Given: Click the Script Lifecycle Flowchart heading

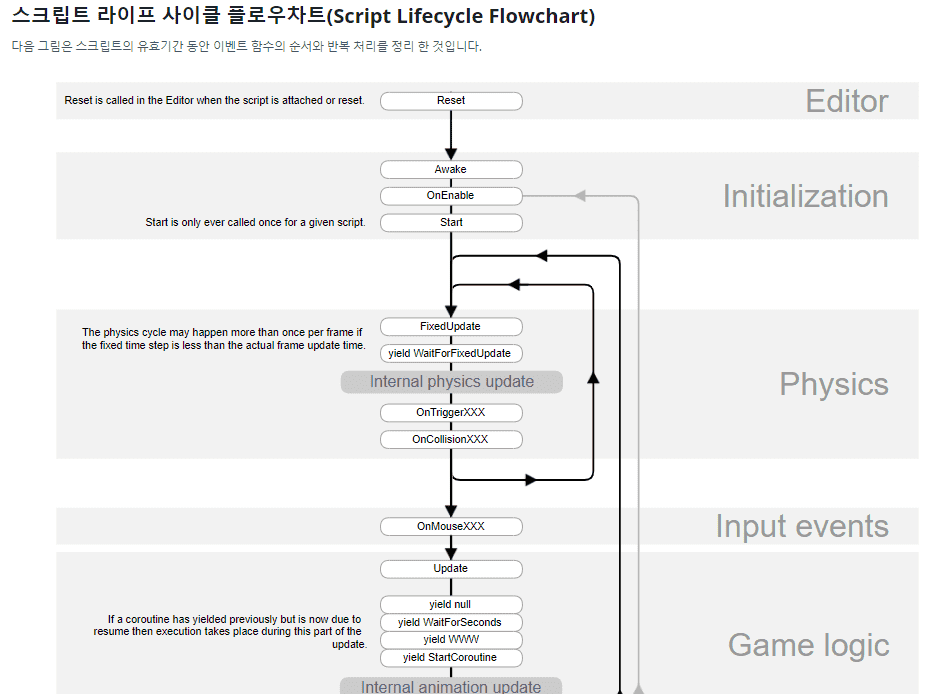Looking at the screenshot, I should click(303, 16).
